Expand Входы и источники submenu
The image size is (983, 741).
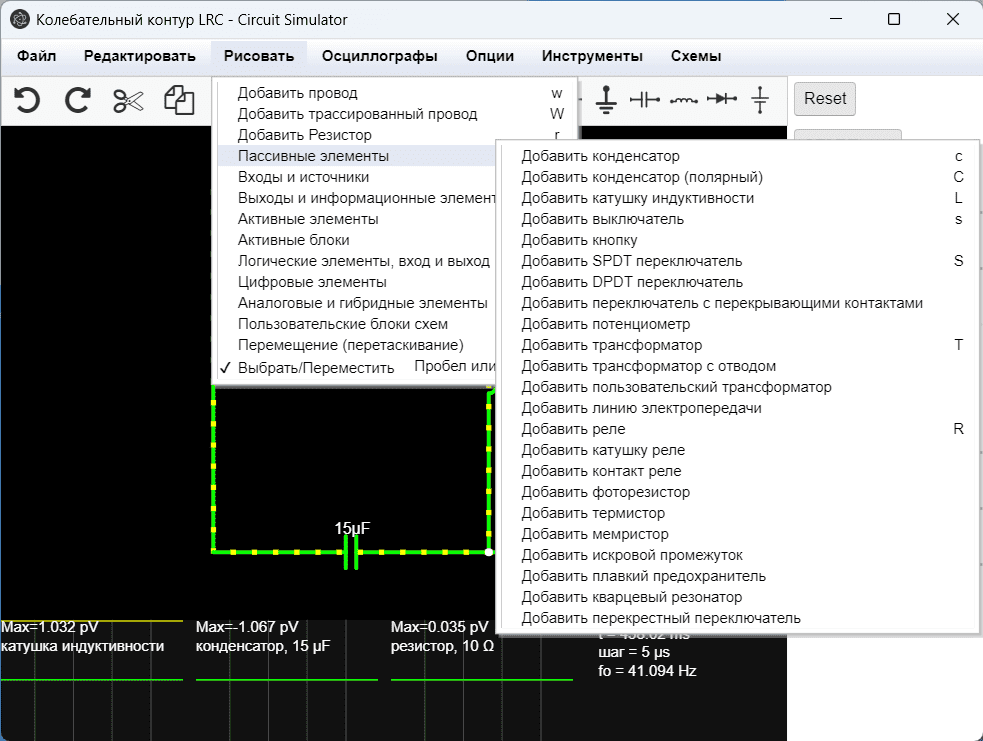coord(357,177)
